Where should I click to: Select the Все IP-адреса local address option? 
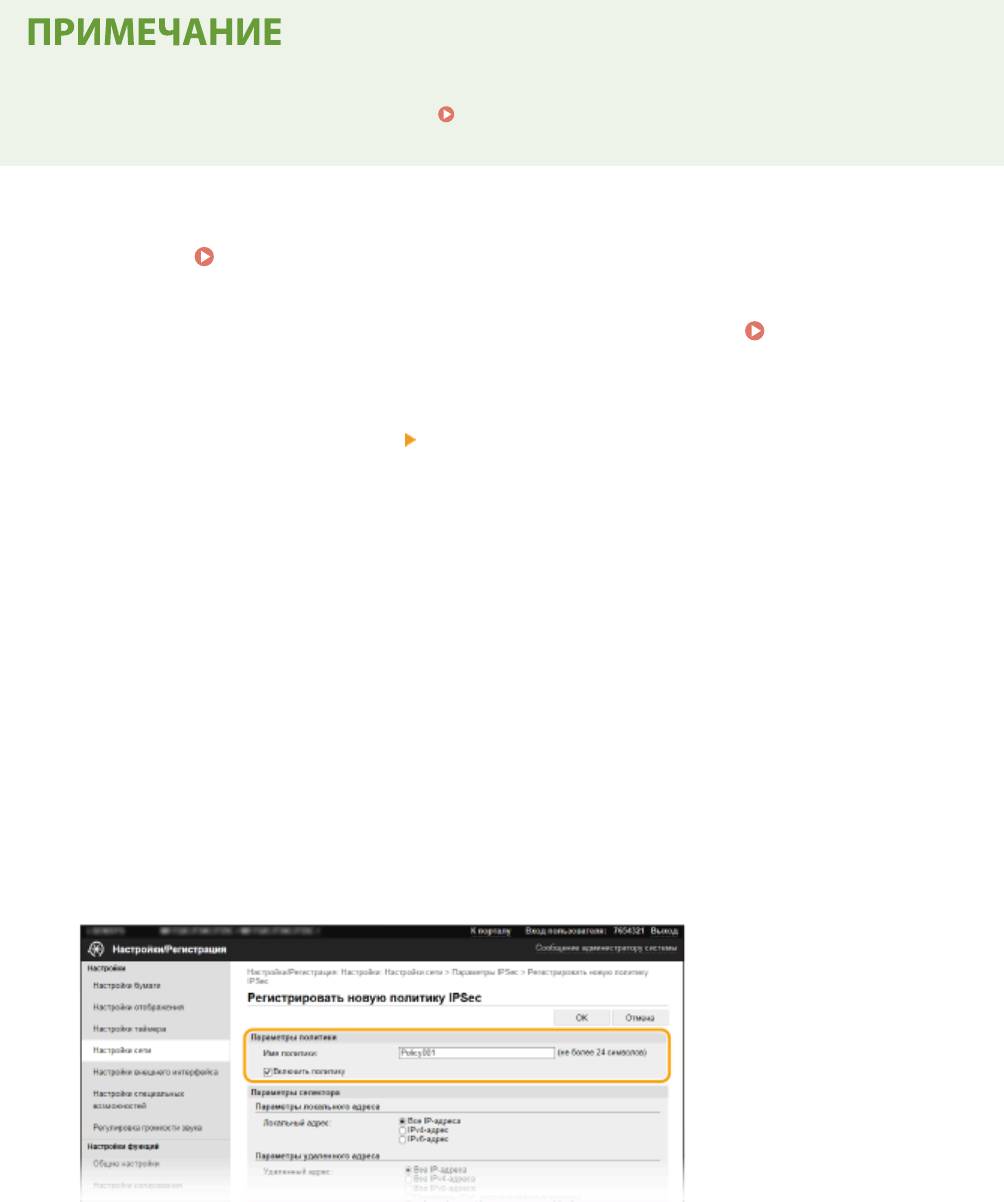(403, 1121)
